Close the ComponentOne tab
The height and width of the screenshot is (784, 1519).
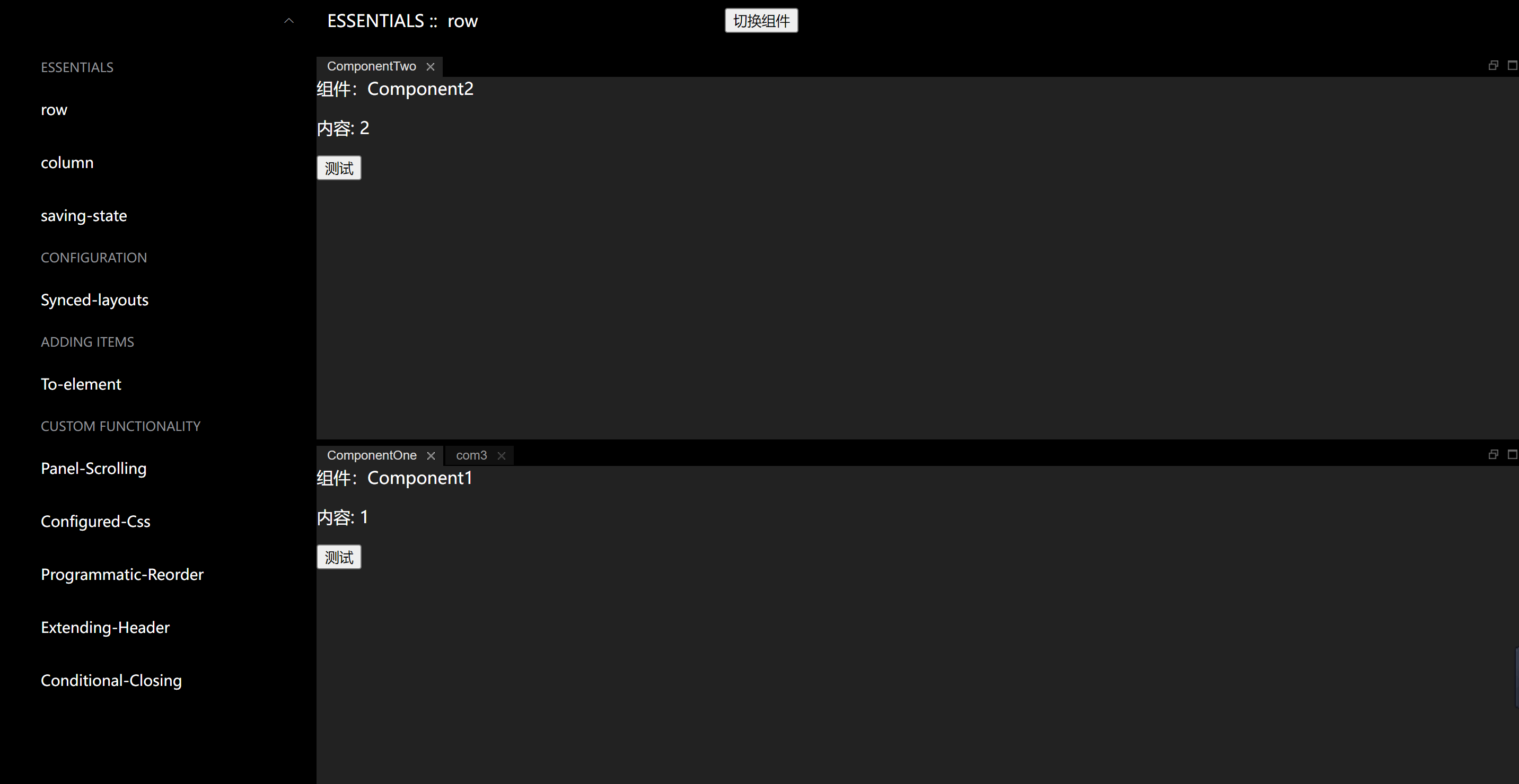point(431,456)
